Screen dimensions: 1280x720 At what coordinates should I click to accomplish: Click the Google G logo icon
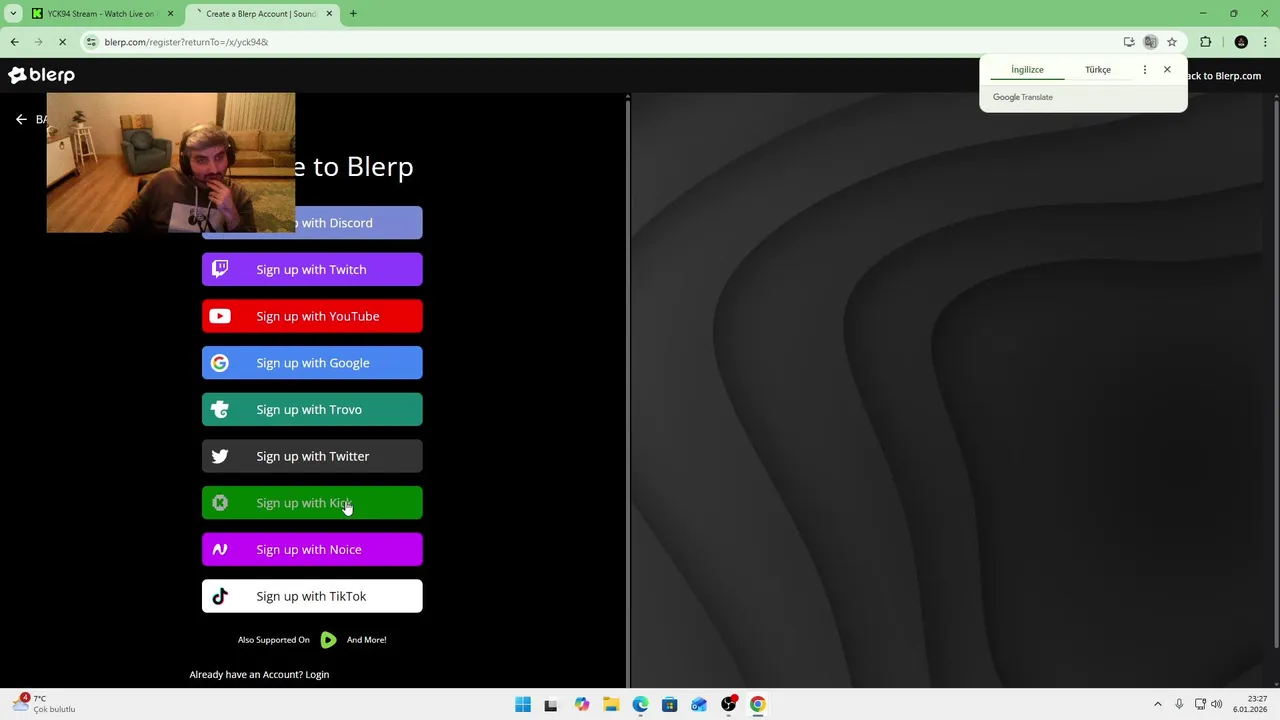[x=220, y=363]
